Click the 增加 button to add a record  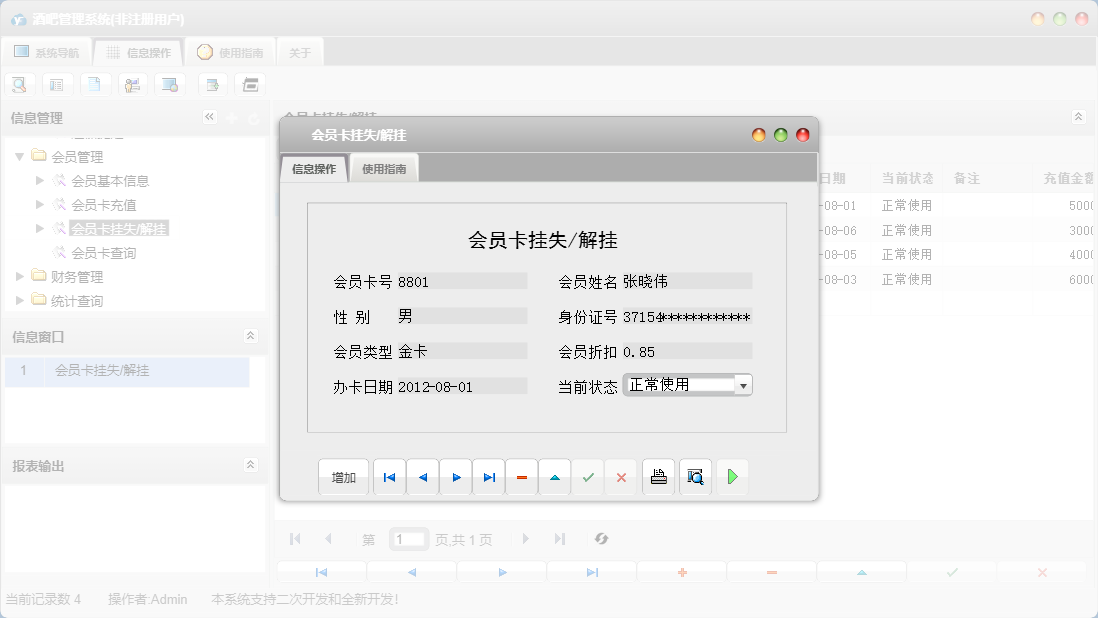[343, 477]
